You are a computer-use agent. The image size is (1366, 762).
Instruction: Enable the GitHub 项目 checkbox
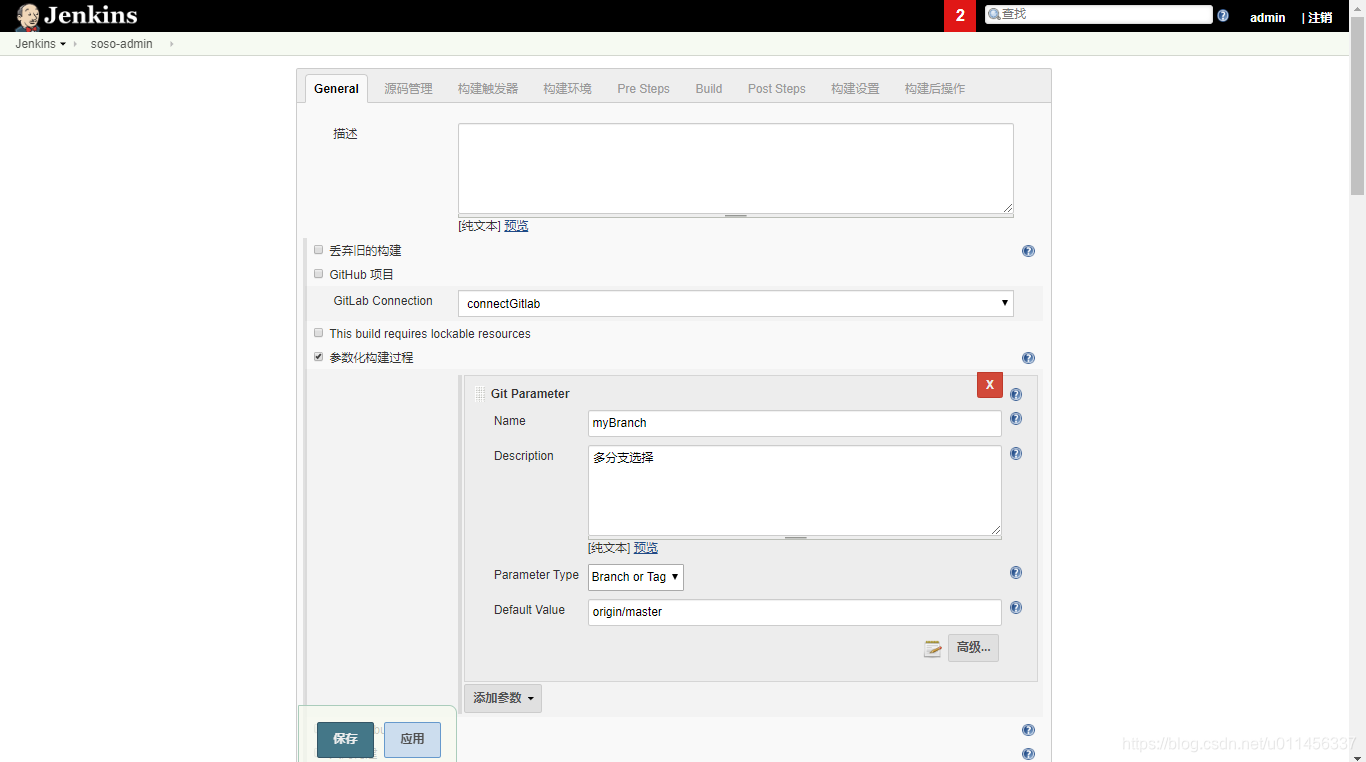pyautogui.click(x=319, y=274)
